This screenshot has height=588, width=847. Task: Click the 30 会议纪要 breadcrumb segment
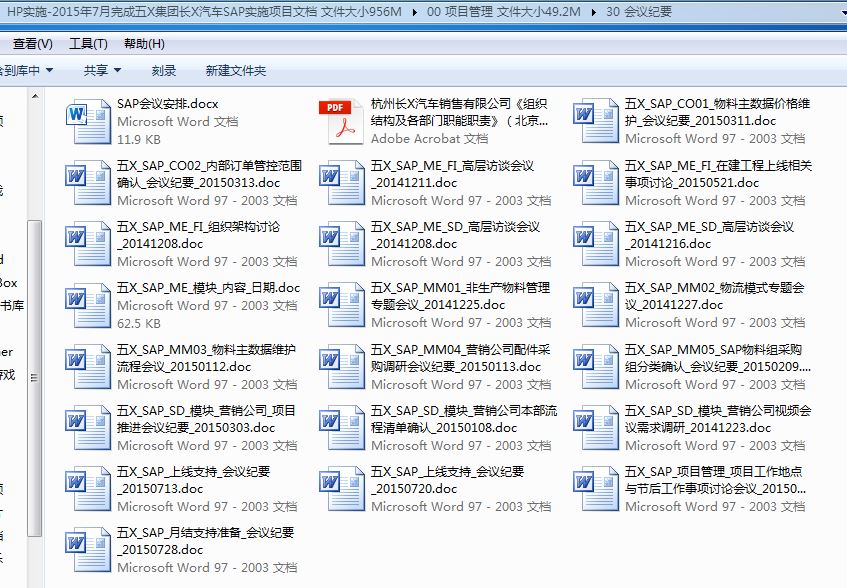[639, 12]
